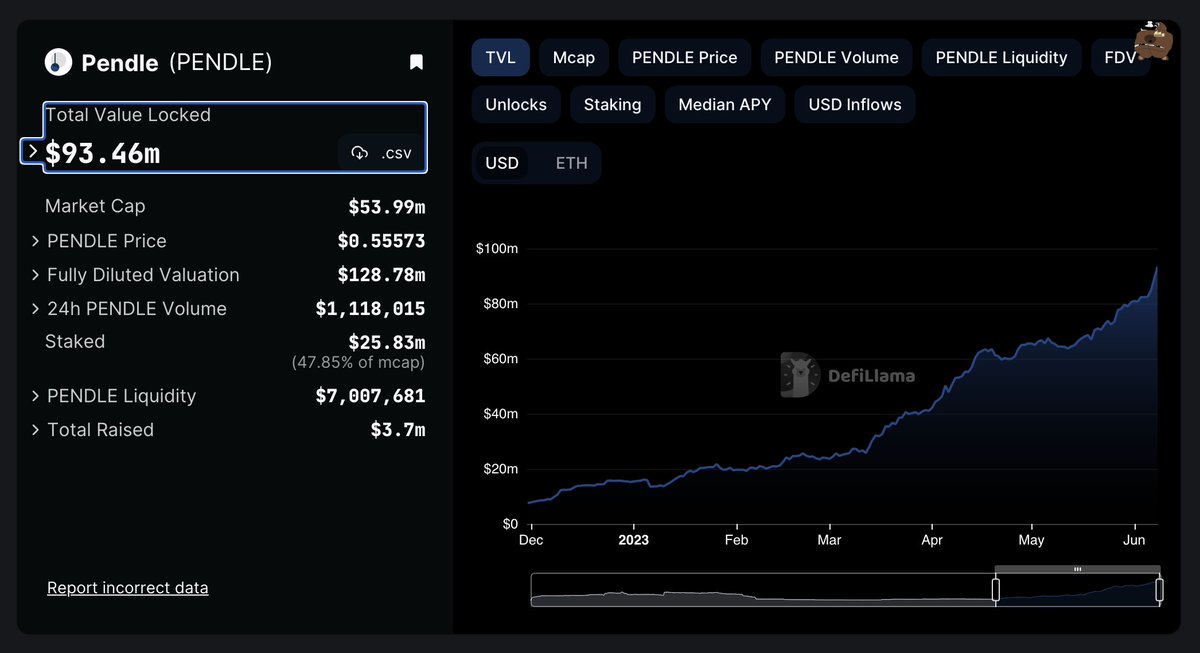Switch the chart currency to ETH
The image size is (1200, 653).
pyautogui.click(x=571, y=162)
